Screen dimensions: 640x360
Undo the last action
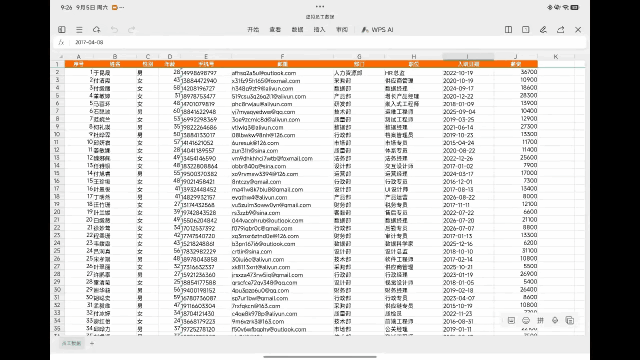(114, 29)
